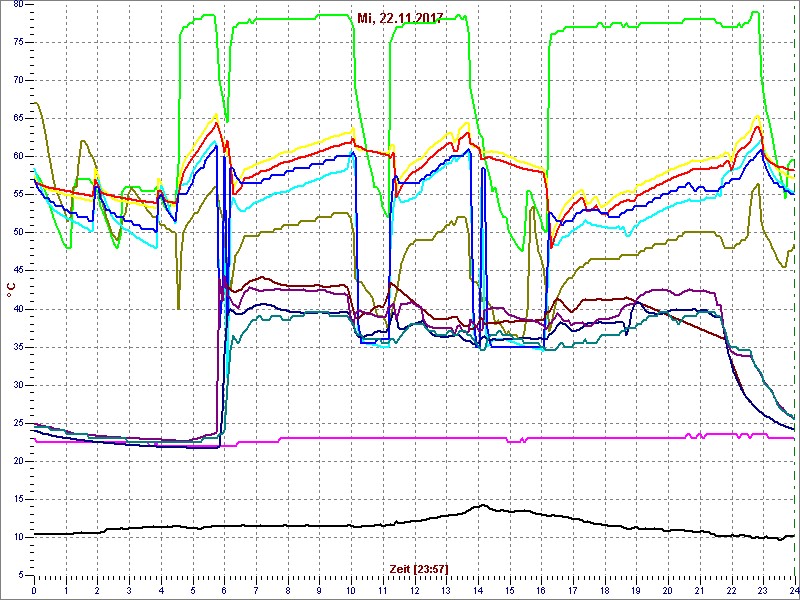Viewport: 800px width, 600px height.
Task: Click the 'Zeit [23:57]' time label
Action: 419,569
